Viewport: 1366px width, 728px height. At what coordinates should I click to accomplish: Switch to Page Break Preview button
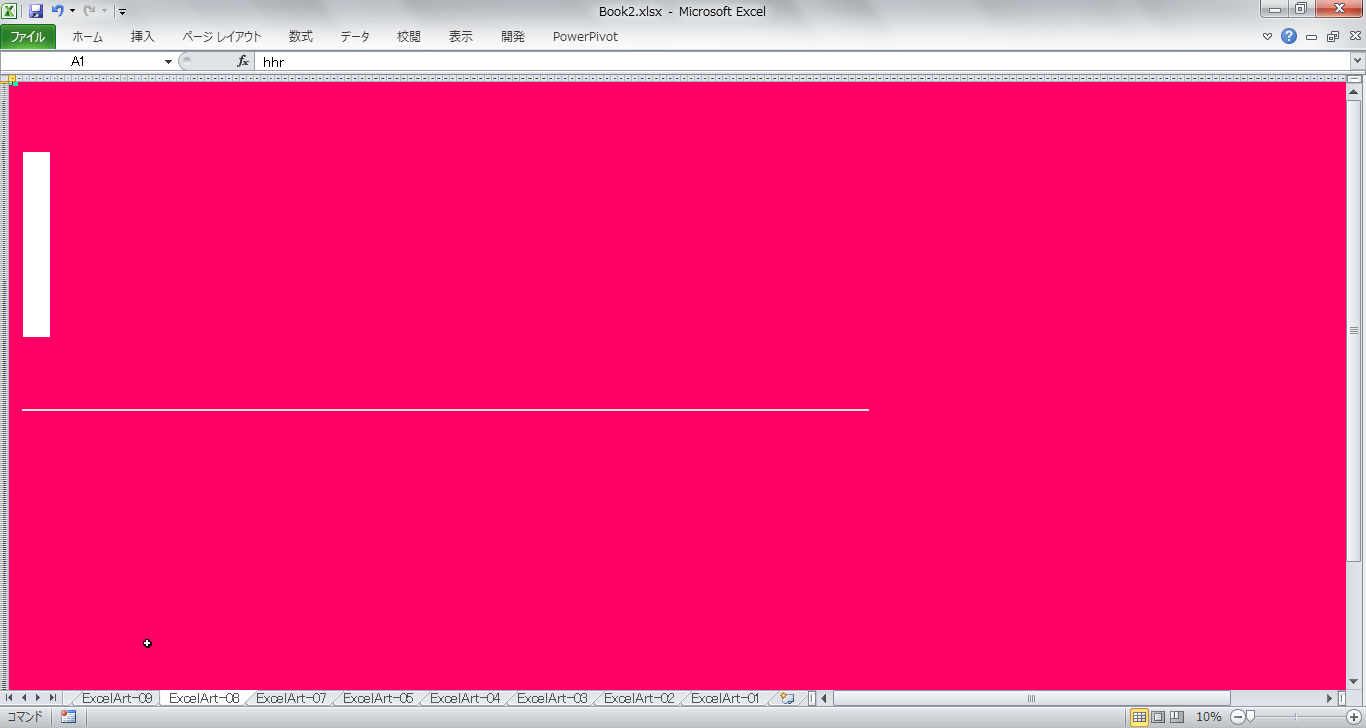pos(1177,717)
